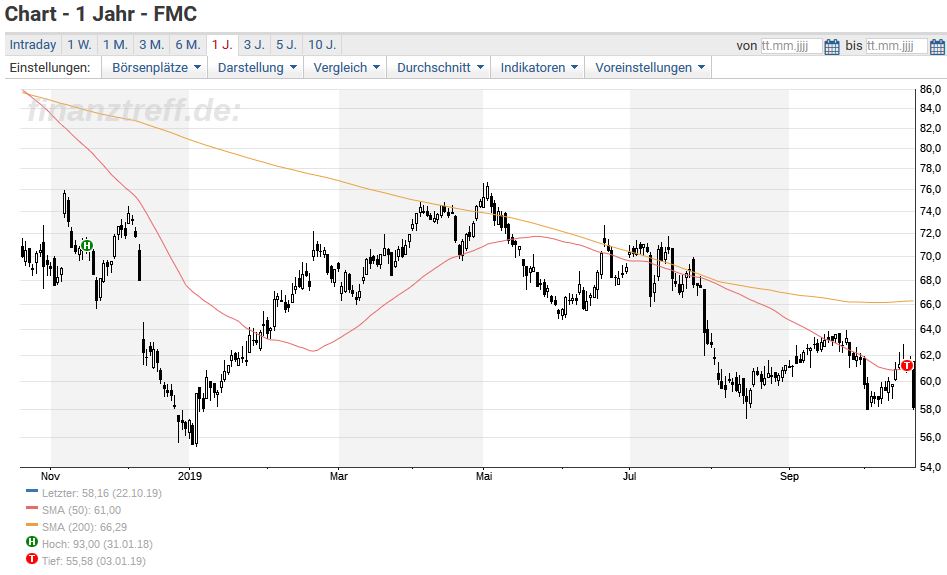Click the 86,0 y-axis value
The height and width of the screenshot is (575, 947).
point(930,89)
